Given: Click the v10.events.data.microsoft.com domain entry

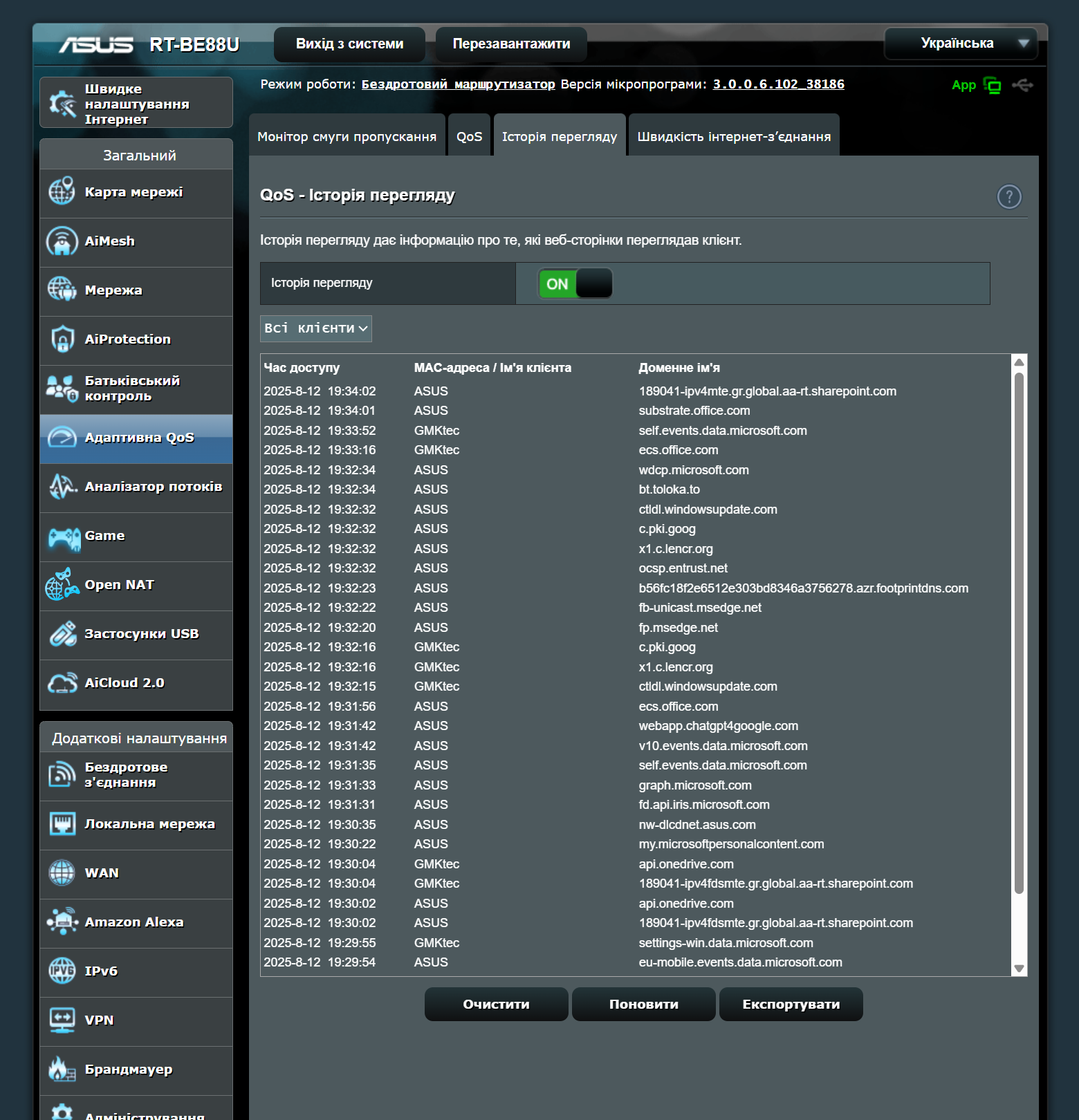Looking at the screenshot, I should [x=723, y=746].
